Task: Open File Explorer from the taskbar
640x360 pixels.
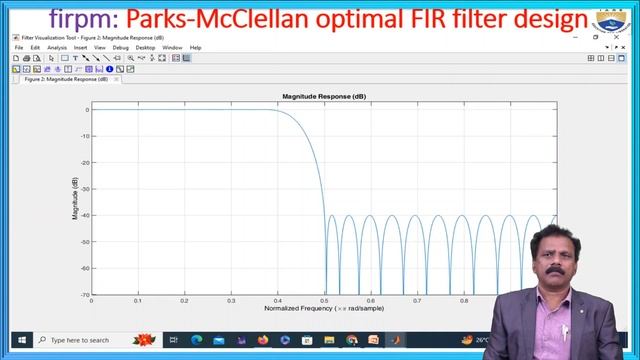Action: 329,340
